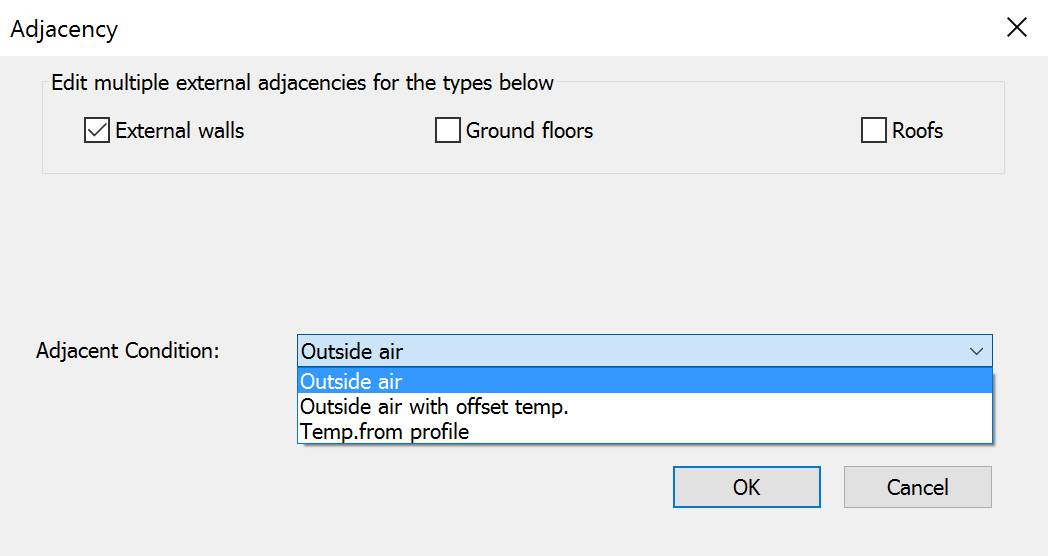
Task: Choose Outside air with offset temp.
Action: pyautogui.click(x=434, y=407)
